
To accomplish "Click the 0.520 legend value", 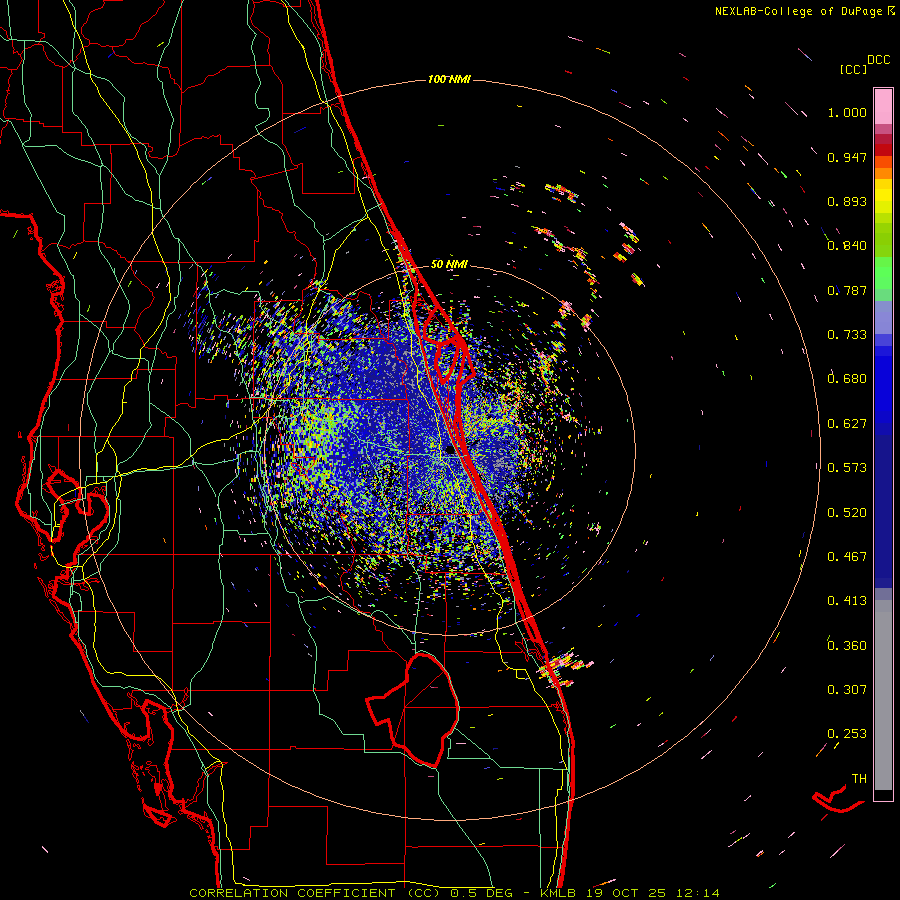I will pyautogui.click(x=847, y=513).
